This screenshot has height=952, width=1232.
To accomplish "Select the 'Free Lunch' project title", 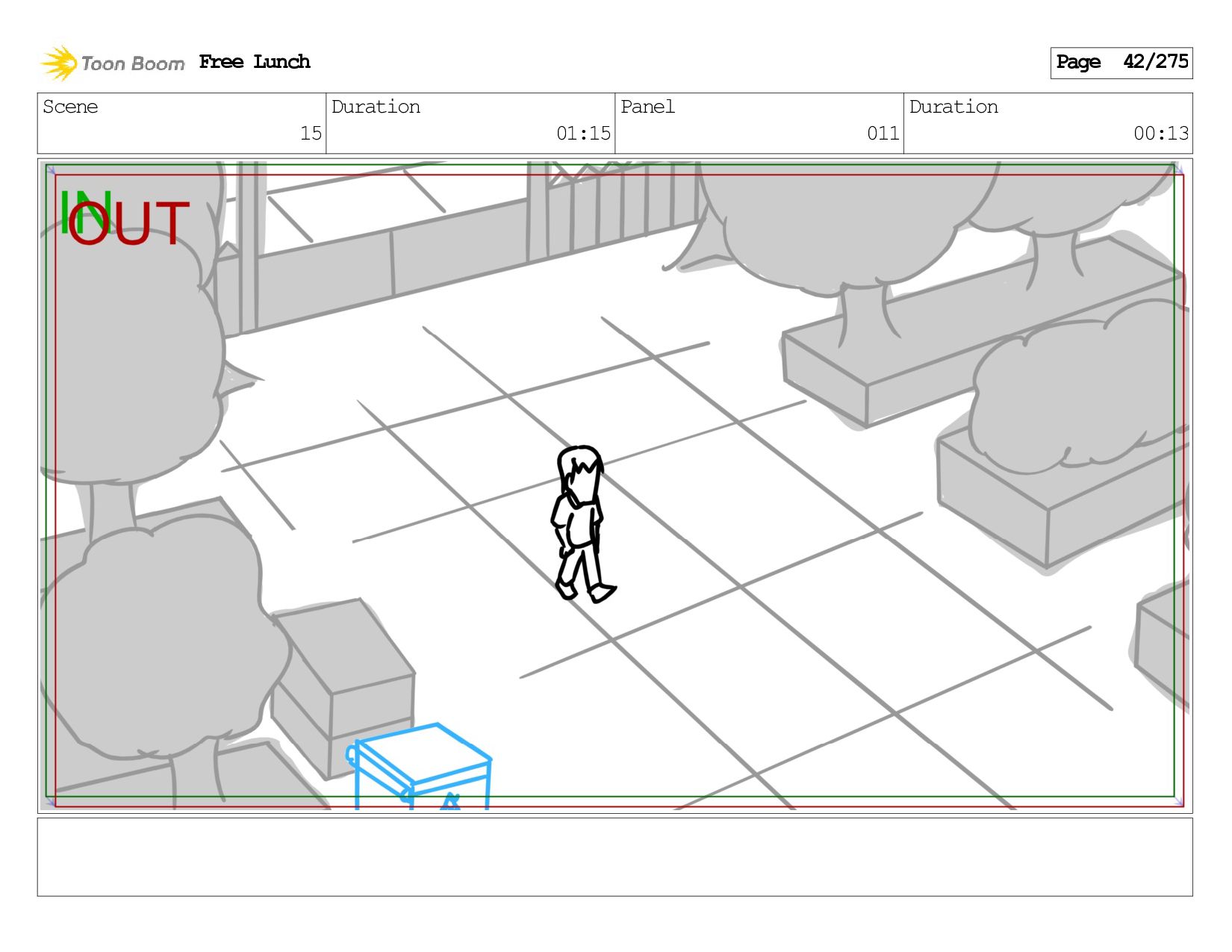I will (255, 62).
